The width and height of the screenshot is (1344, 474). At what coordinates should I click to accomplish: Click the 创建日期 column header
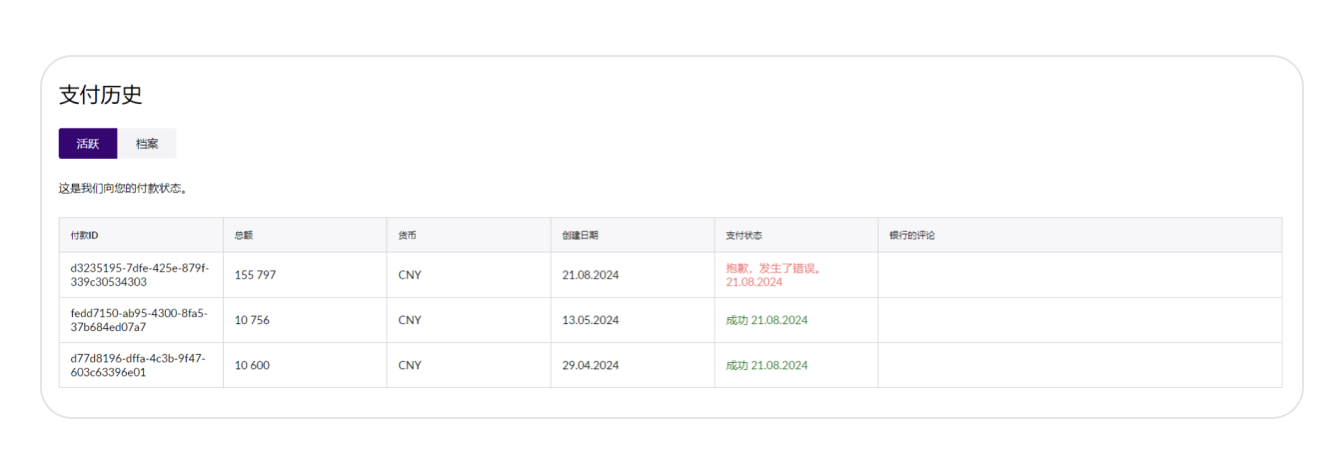point(580,235)
